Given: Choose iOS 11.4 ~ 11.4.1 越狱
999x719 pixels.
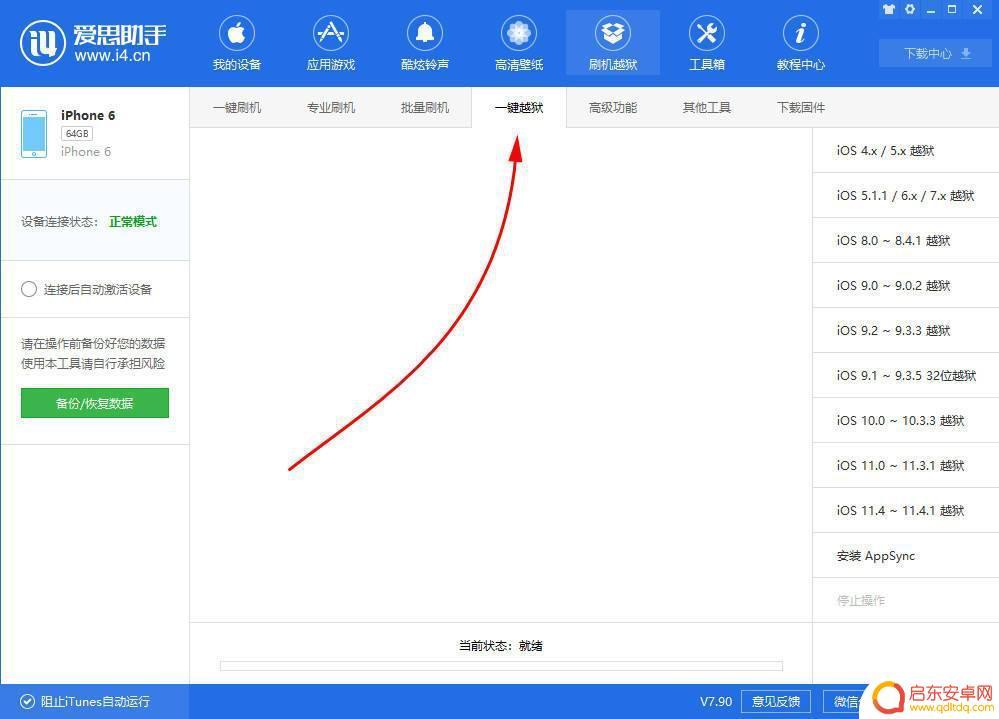Looking at the screenshot, I should point(905,511).
